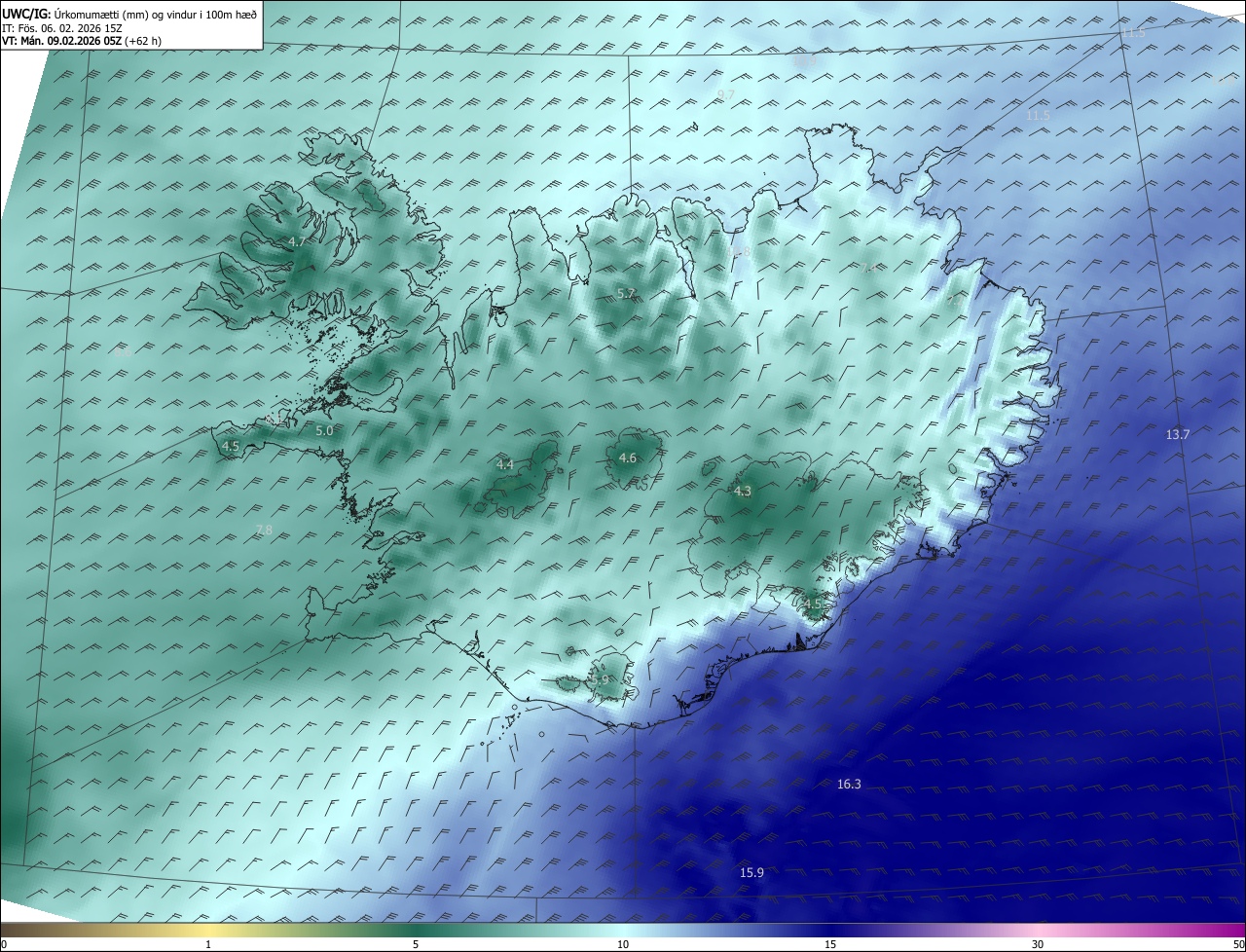Viewport: 1246px width, 952px height.
Task: Click the colorbar tick label 0
Action: pyautogui.click(x=3, y=944)
